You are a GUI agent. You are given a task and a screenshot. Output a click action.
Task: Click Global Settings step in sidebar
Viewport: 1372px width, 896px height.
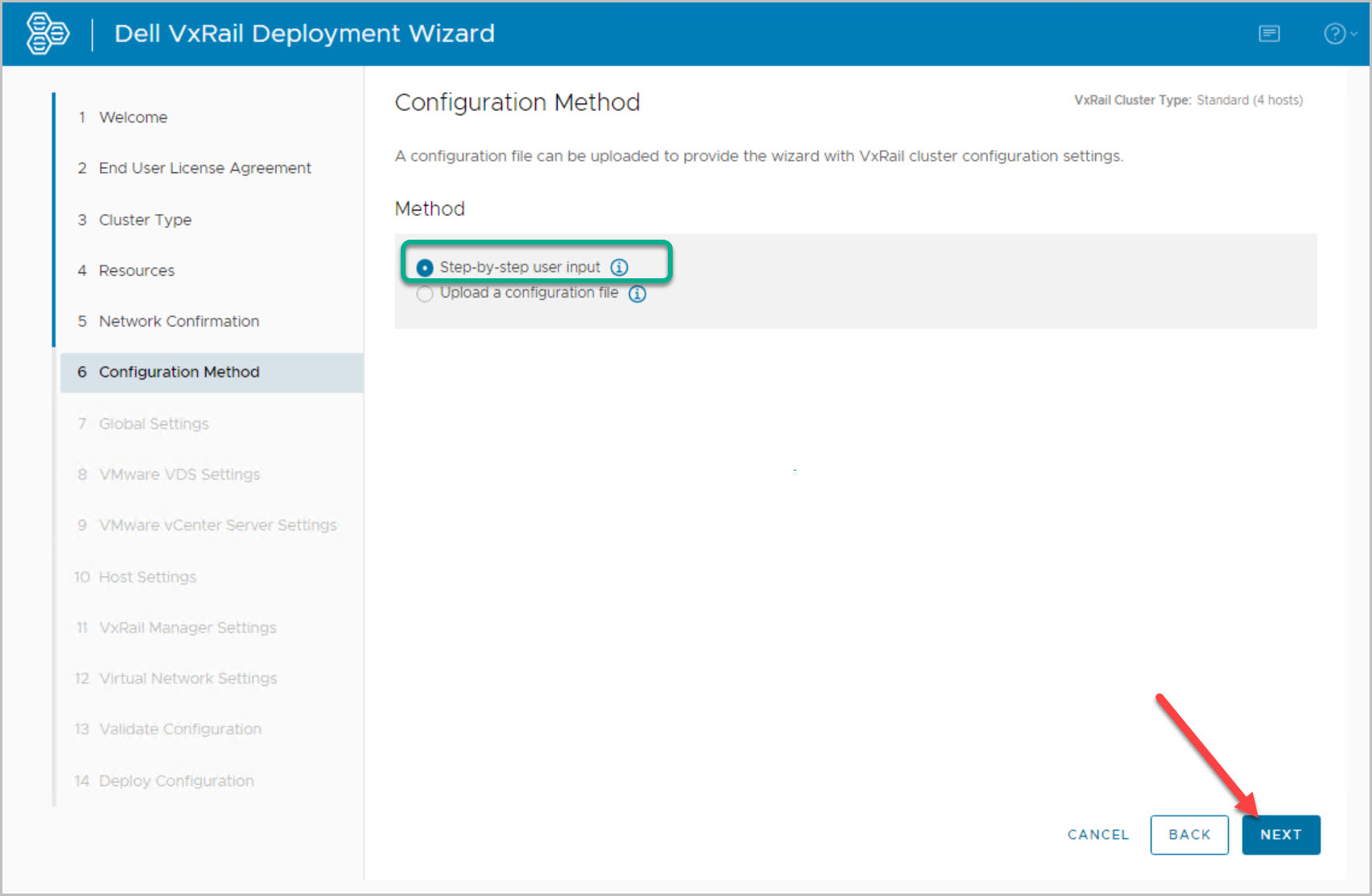click(154, 424)
